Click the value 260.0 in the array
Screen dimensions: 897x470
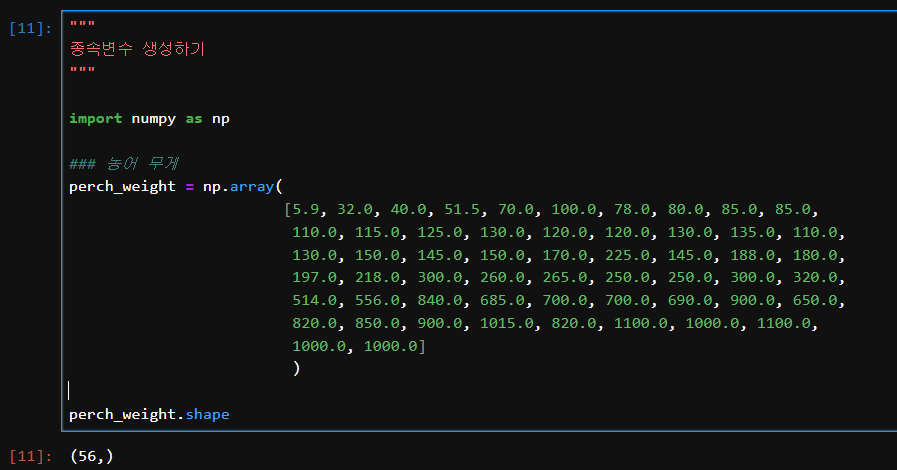502,277
